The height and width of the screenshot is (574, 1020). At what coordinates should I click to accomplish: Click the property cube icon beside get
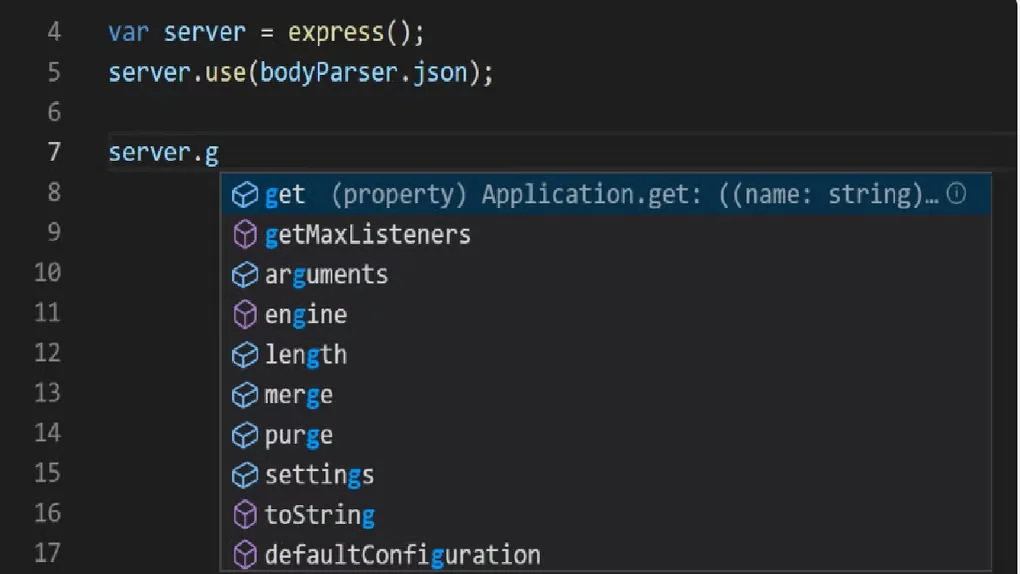(245, 195)
